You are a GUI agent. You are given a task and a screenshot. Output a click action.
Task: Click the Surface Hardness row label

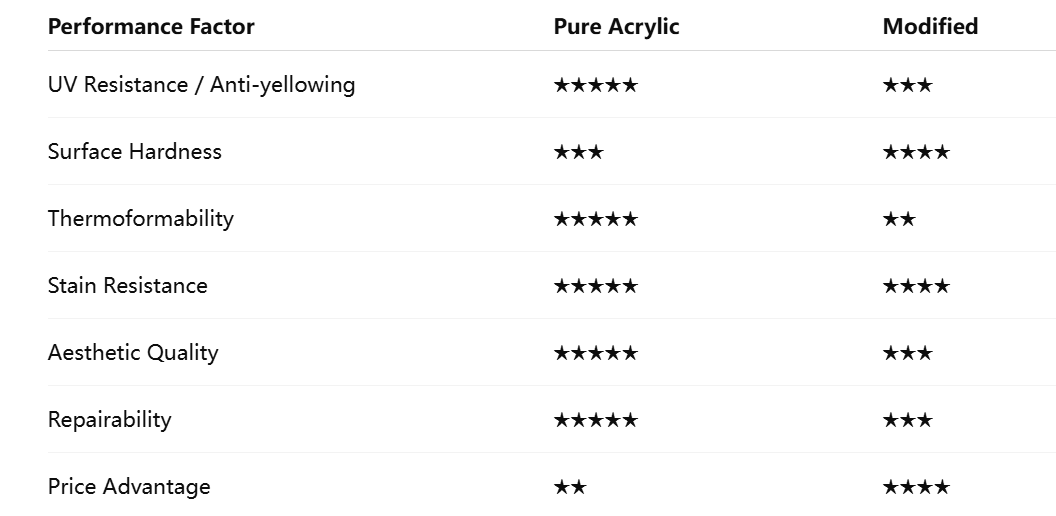[x=135, y=152]
